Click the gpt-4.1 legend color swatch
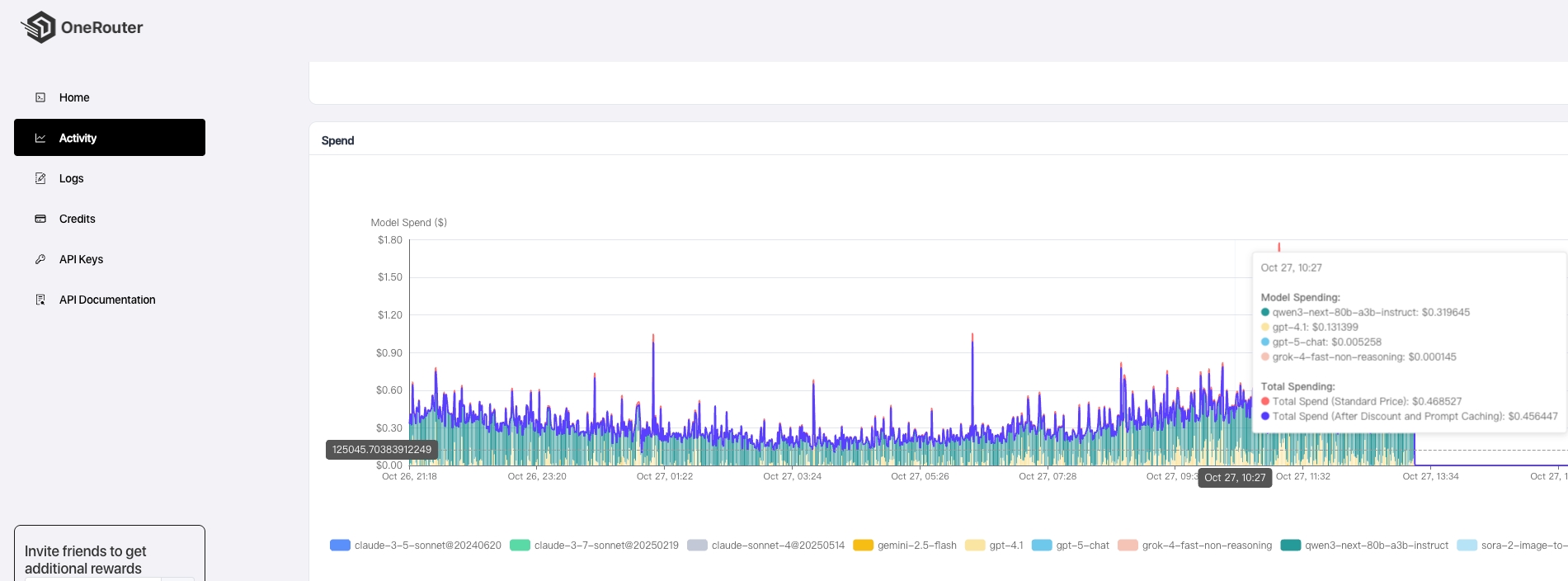The height and width of the screenshot is (581, 1568). [x=975, y=546]
